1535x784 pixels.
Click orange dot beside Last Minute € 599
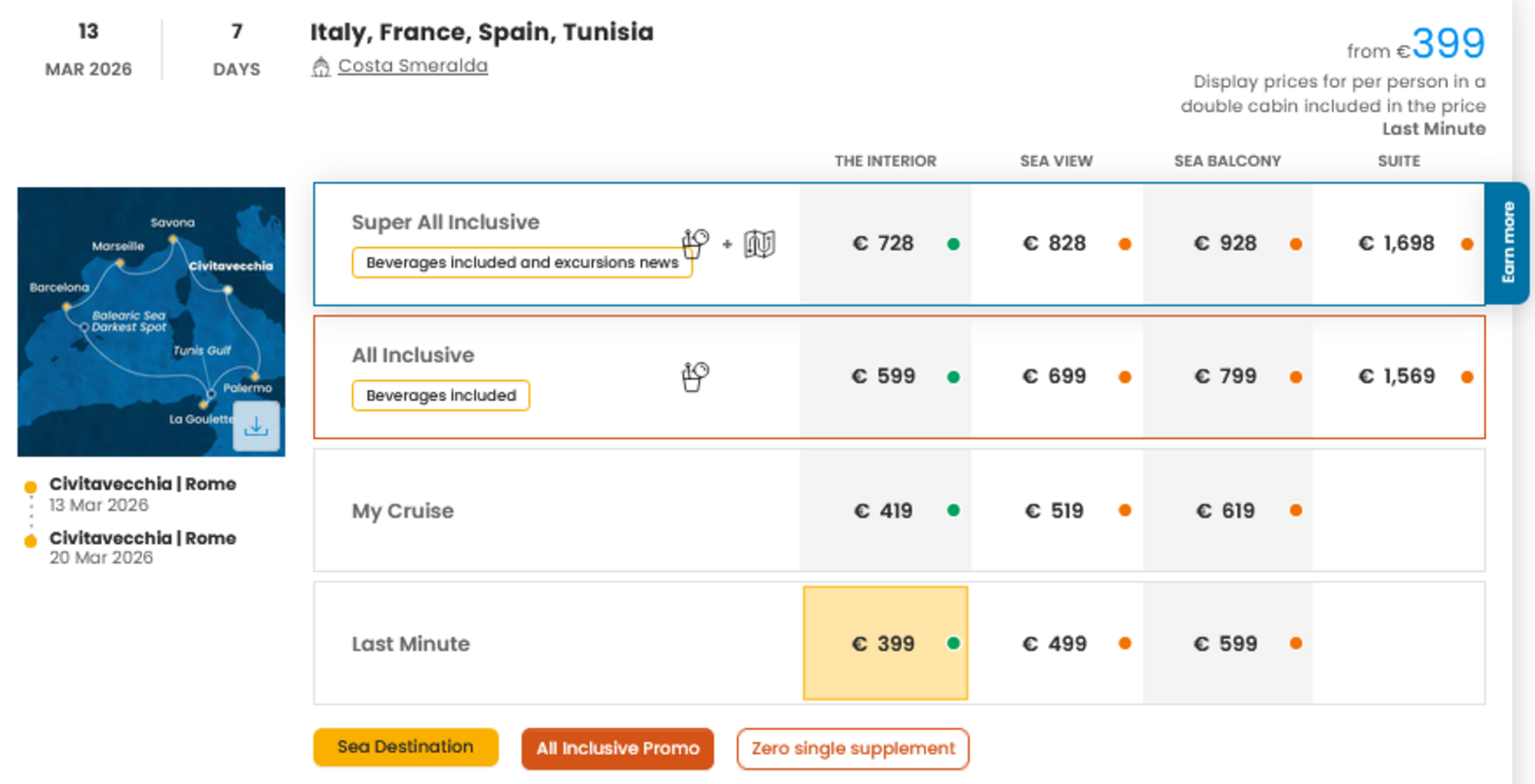click(1296, 644)
